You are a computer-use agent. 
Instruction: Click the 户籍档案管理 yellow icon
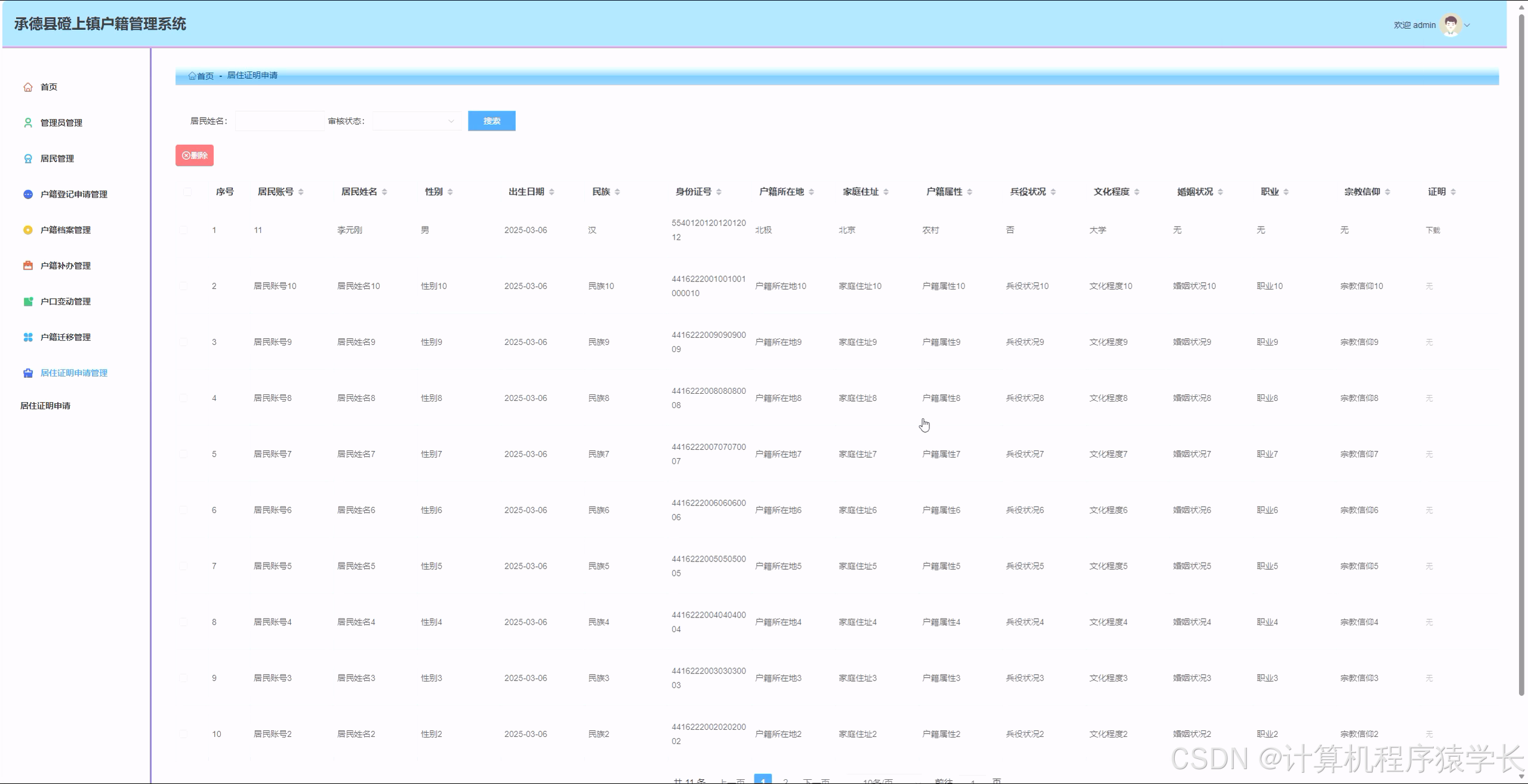pyautogui.click(x=27, y=230)
